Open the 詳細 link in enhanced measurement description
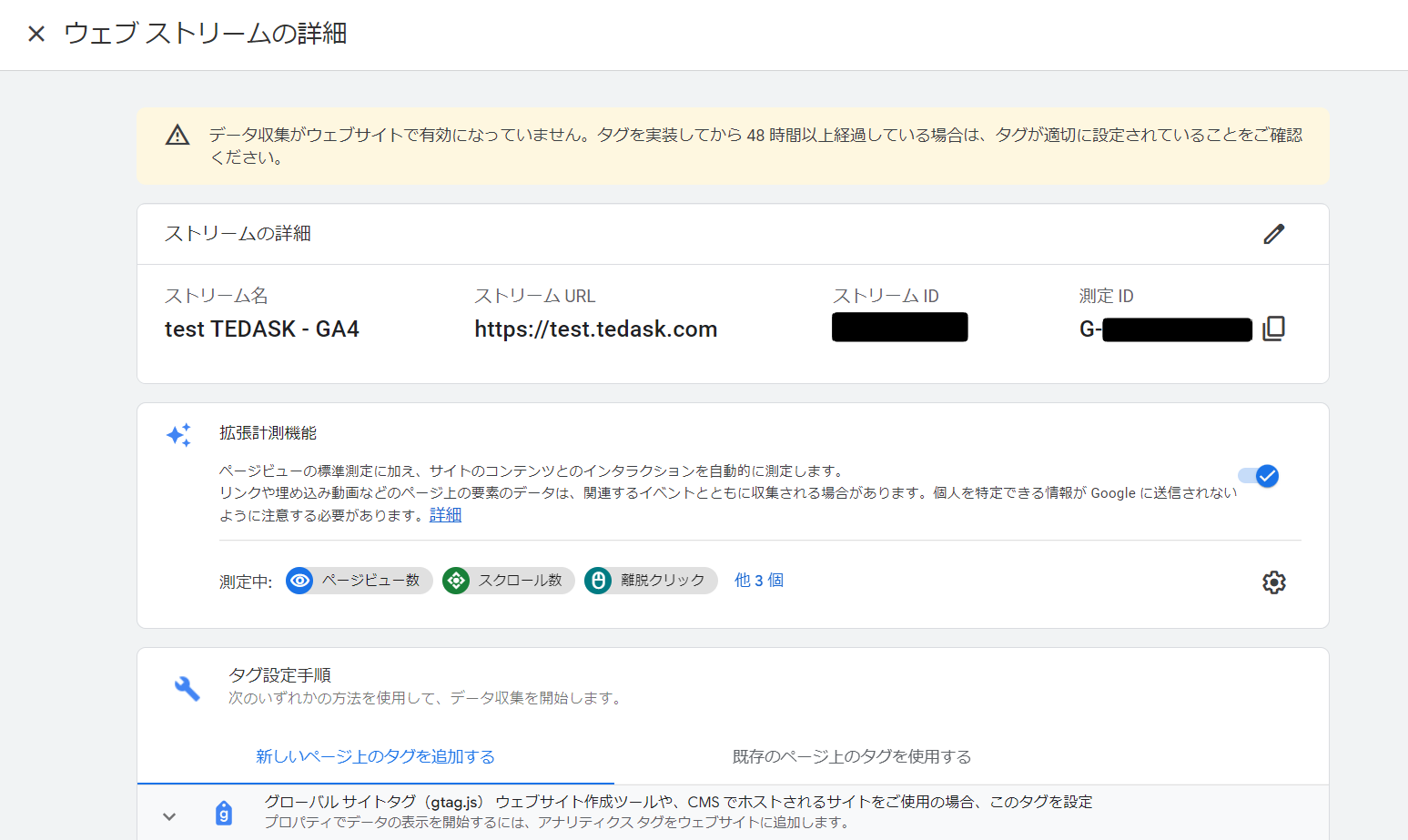Screen dimensions: 1408x840 point(445,515)
